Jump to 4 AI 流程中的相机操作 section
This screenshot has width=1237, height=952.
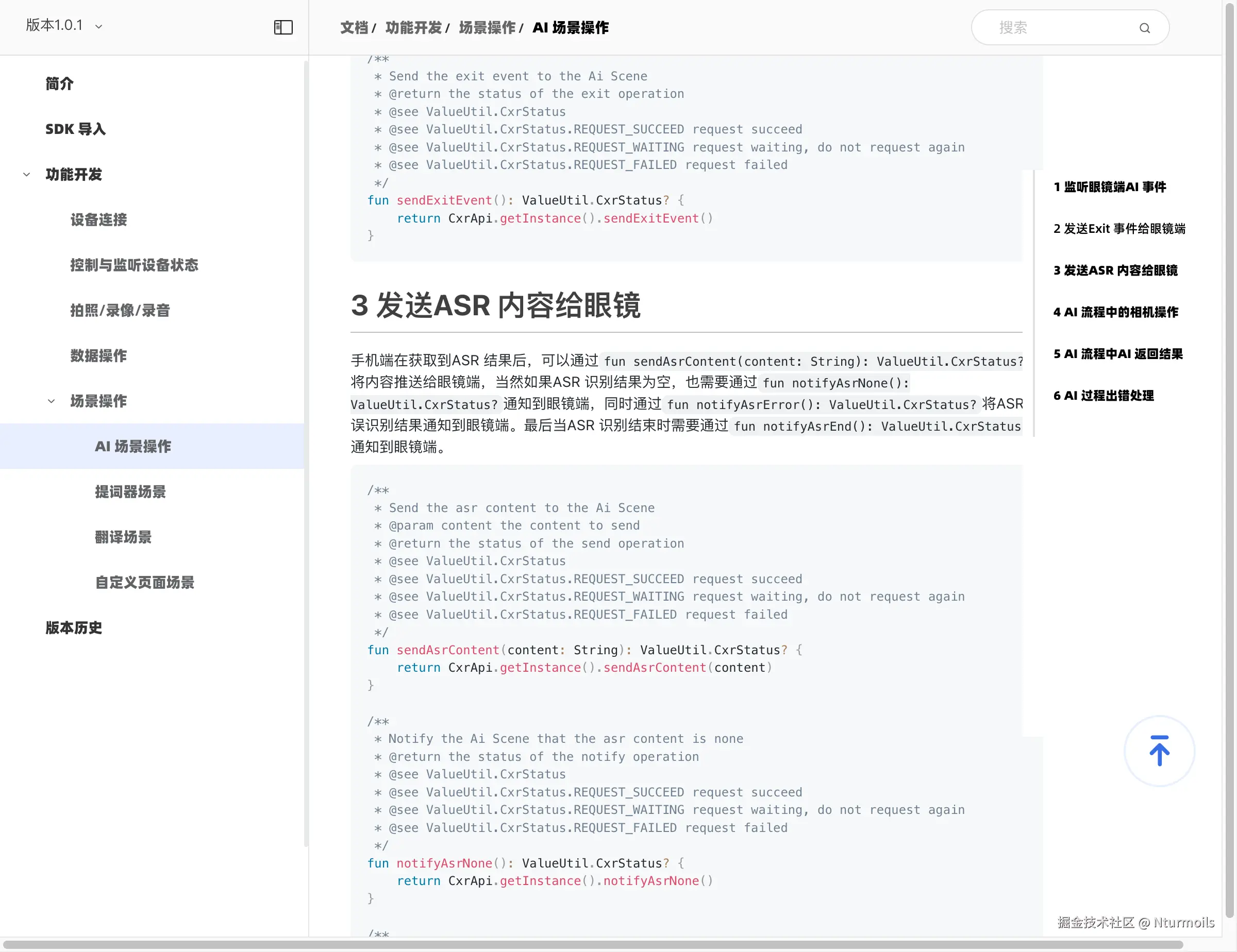pos(1115,312)
